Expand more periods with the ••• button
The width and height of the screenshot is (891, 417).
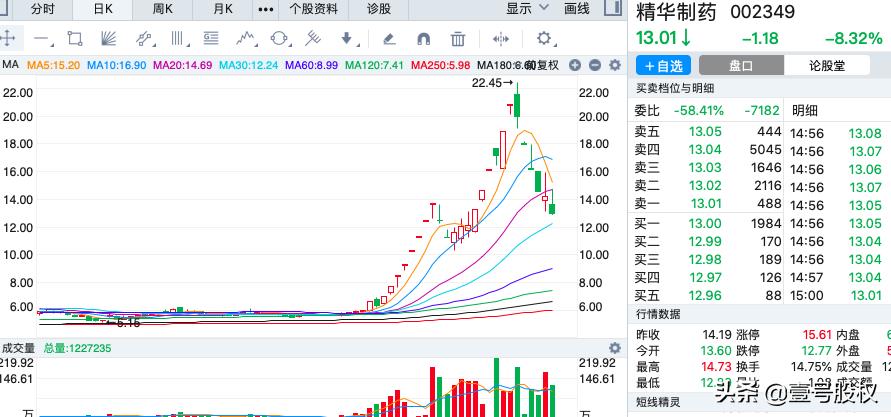click(x=265, y=9)
